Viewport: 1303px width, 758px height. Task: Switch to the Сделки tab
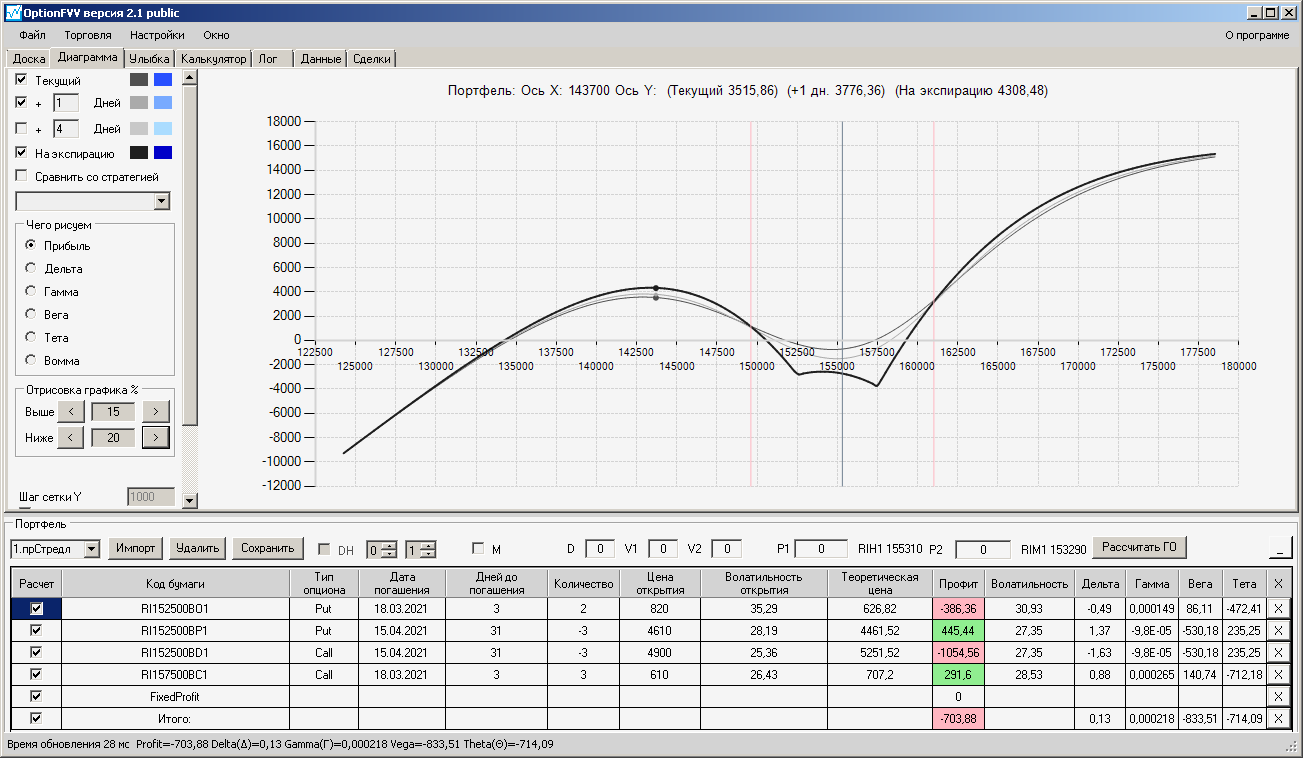[372, 59]
